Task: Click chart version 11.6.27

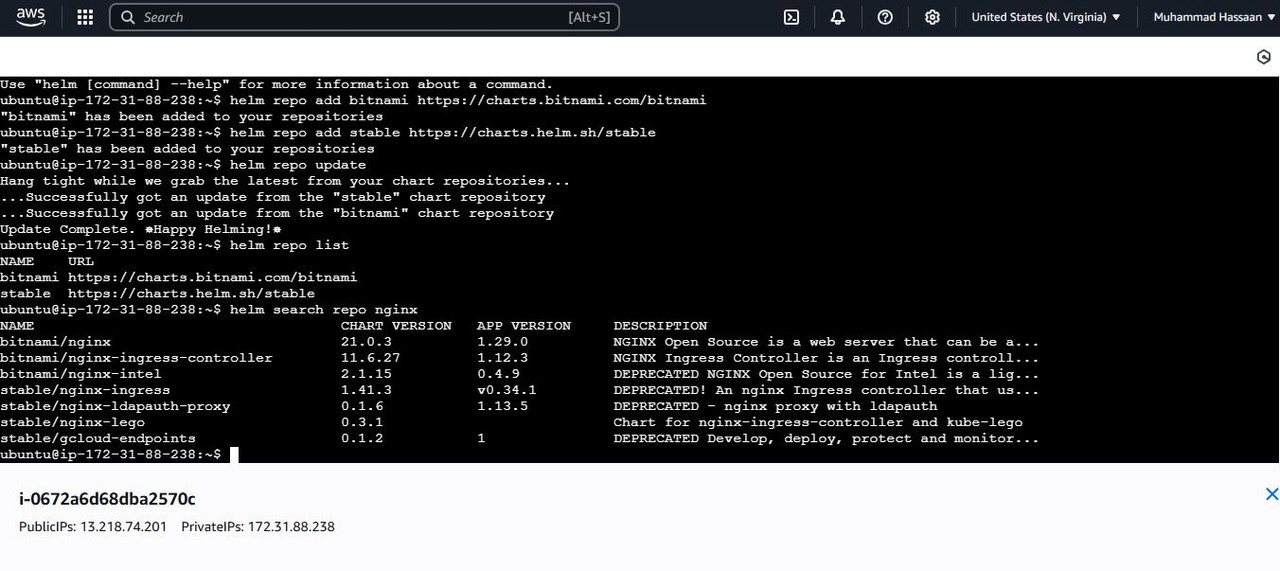Action: pyautogui.click(x=370, y=358)
